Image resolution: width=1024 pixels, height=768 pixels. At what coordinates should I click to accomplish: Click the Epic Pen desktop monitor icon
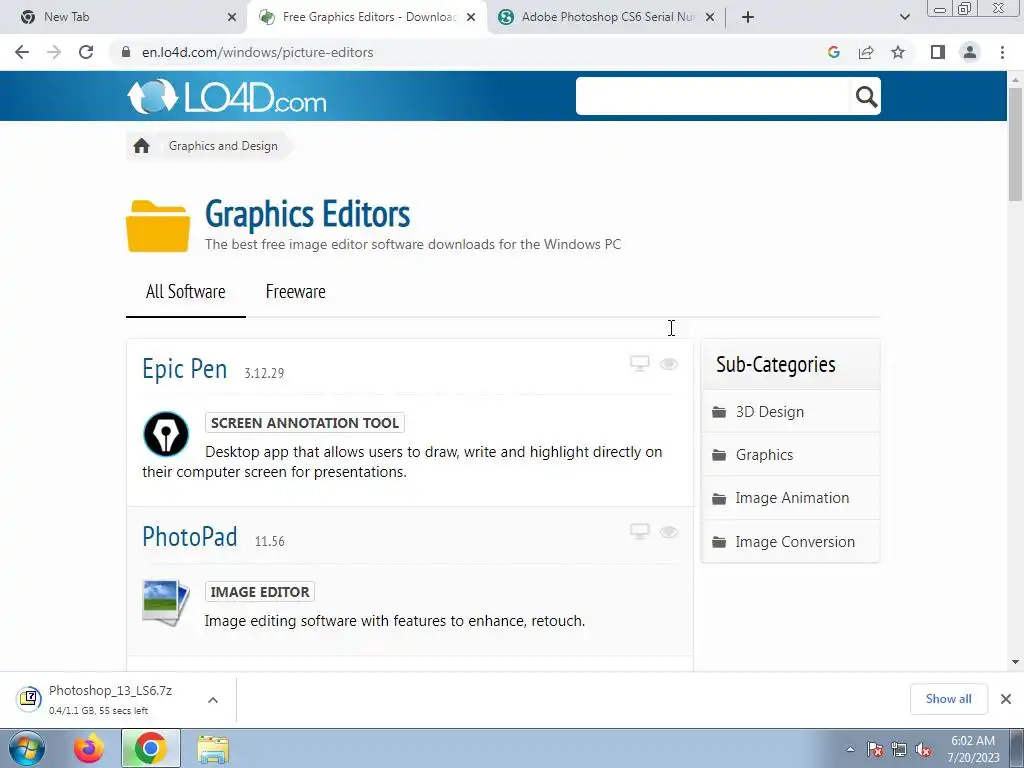639,364
